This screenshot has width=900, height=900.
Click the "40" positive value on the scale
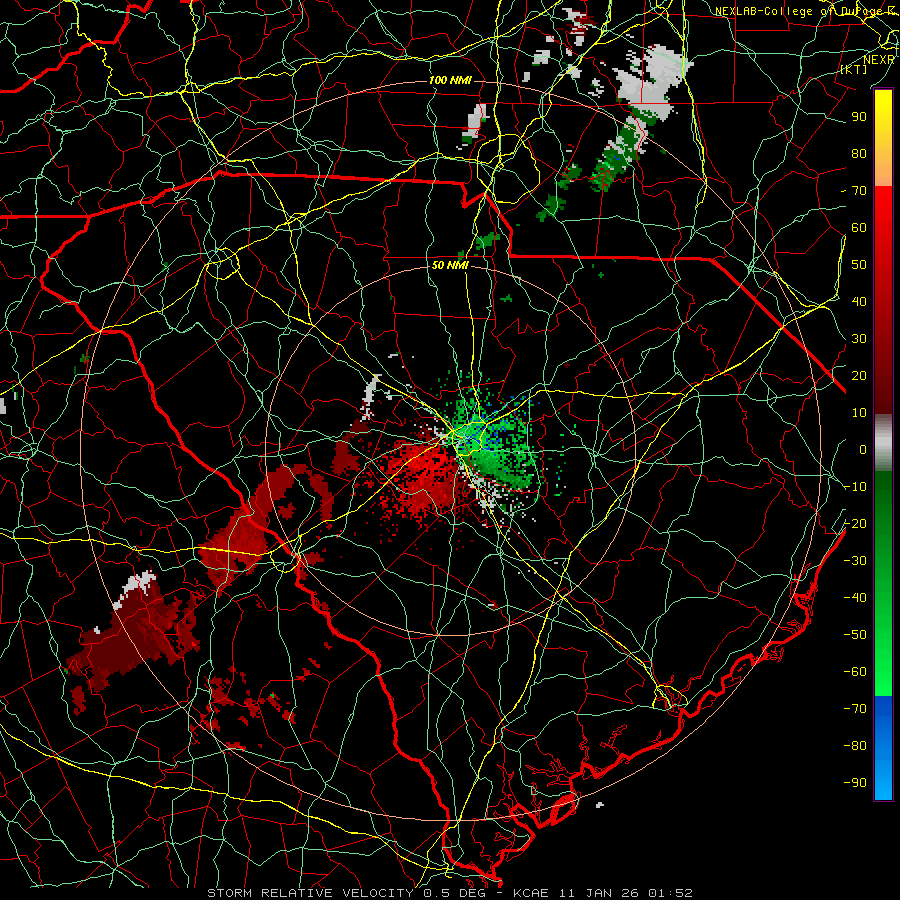[859, 301]
